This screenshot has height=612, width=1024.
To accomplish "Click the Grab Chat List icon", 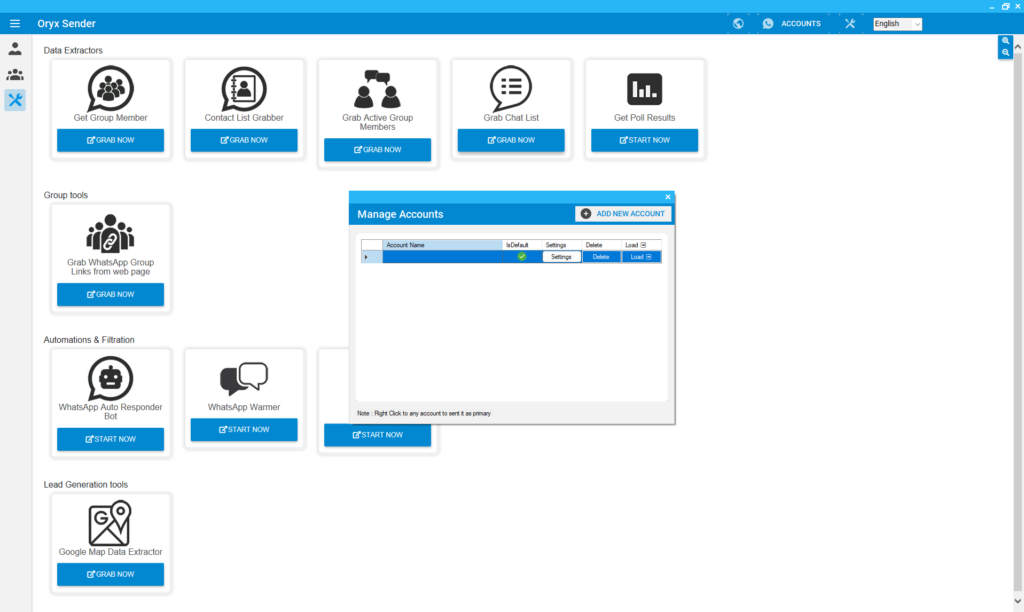I will [x=511, y=89].
